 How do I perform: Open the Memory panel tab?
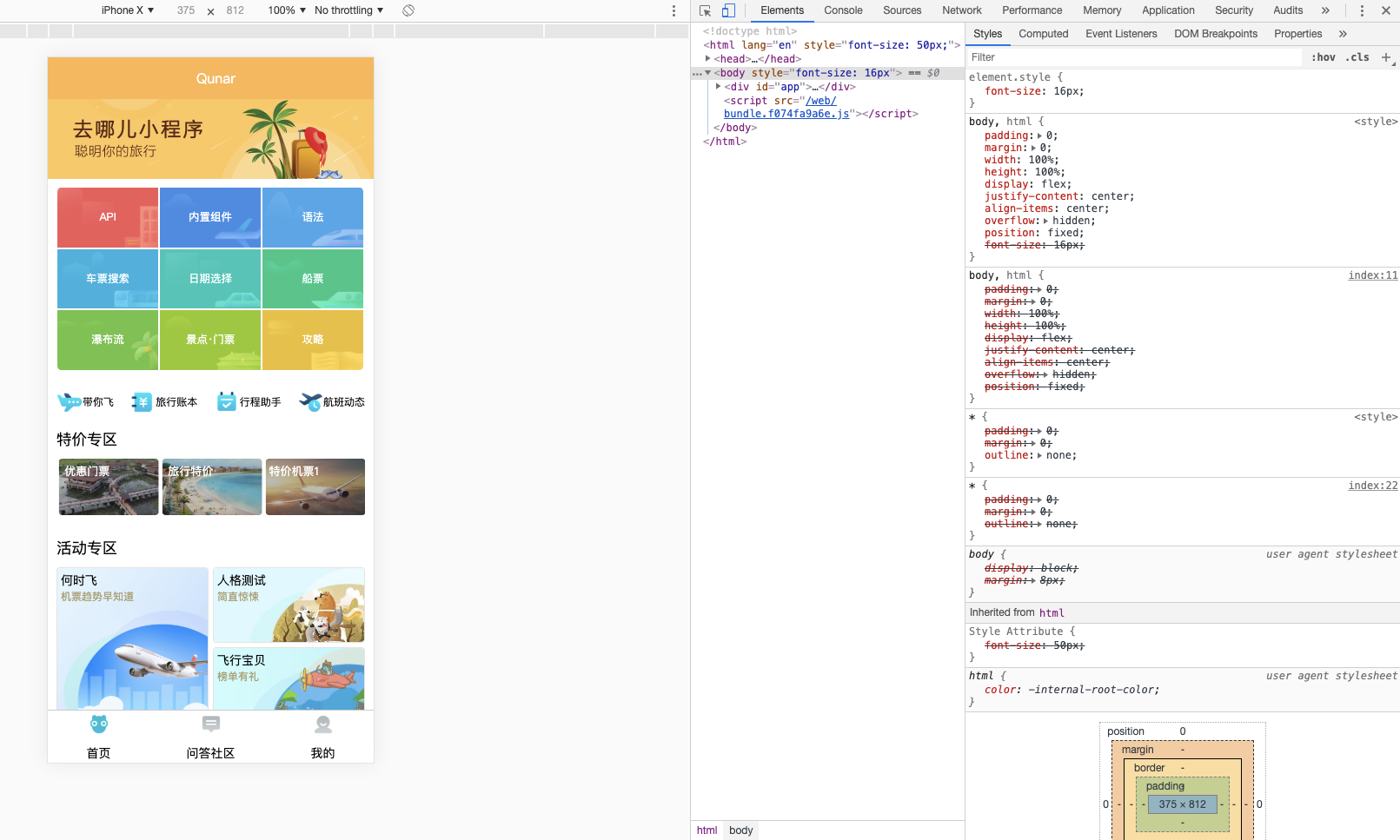(1102, 10)
